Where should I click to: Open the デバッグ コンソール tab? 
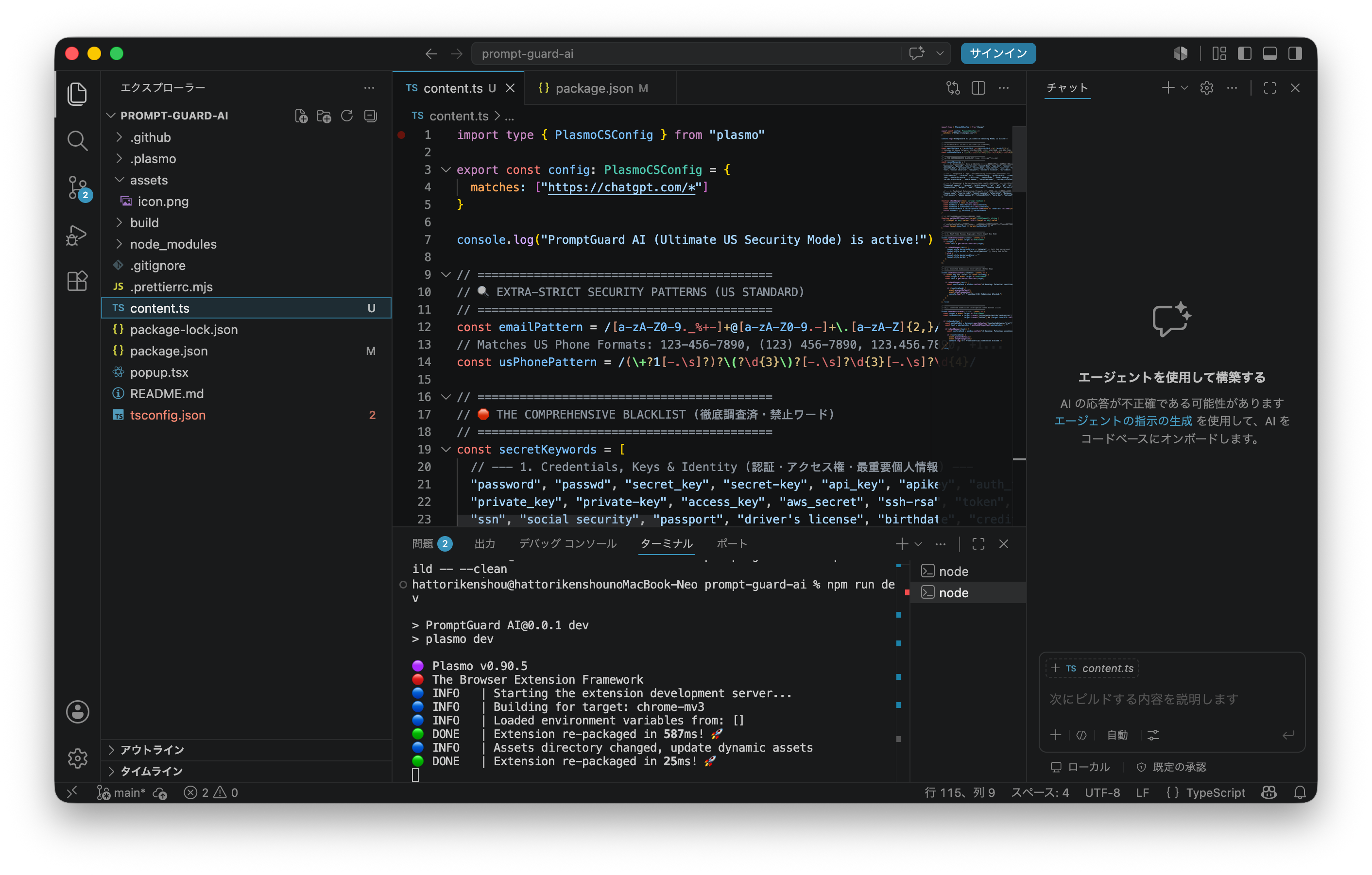567,544
